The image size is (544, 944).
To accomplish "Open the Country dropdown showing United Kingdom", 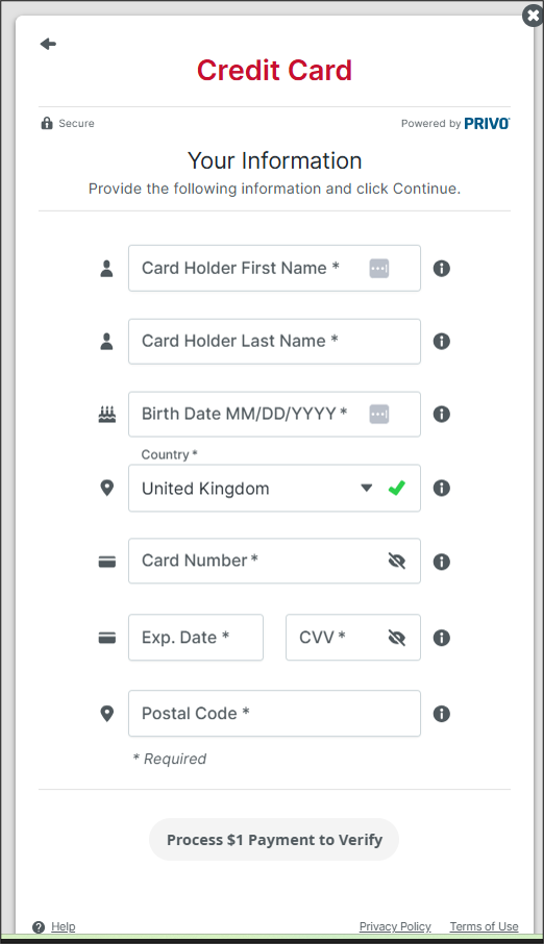I will point(274,488).
